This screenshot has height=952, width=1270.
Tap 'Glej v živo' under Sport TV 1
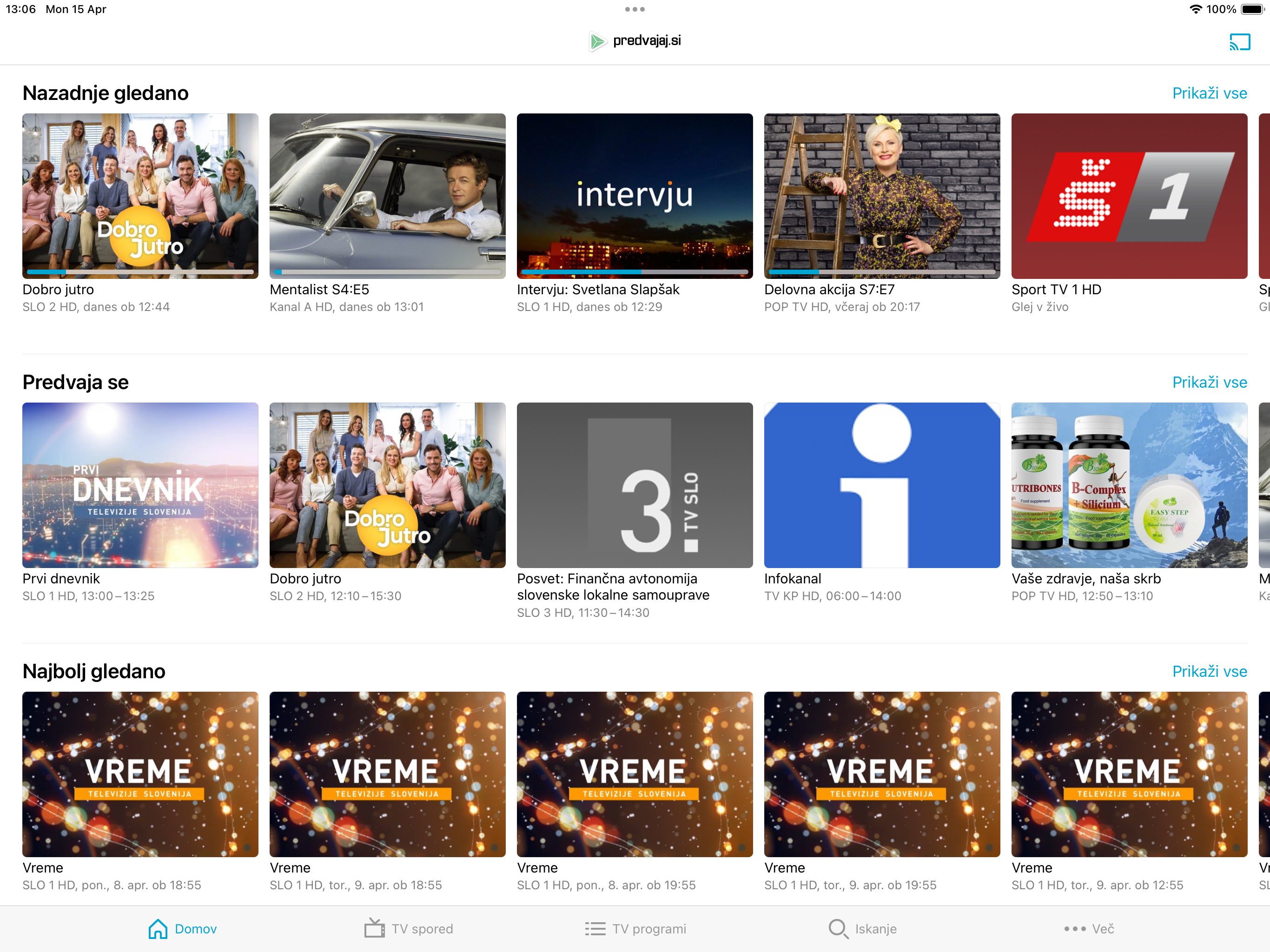pos(1040,307)
